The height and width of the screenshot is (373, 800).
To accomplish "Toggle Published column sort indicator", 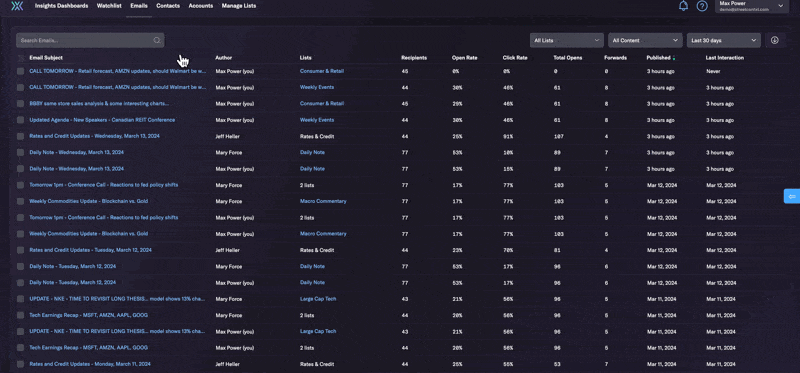I will 674,58.
